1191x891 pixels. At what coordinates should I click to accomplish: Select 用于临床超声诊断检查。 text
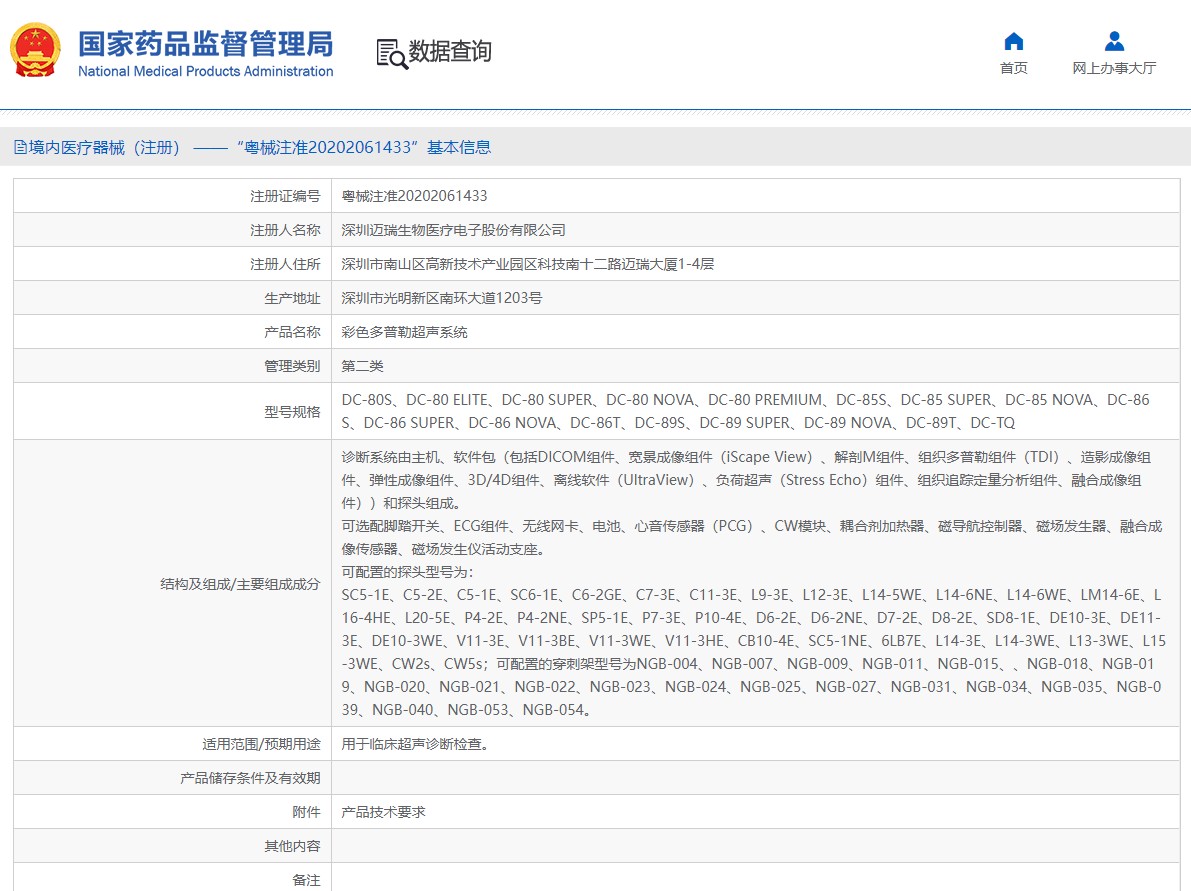415,744
